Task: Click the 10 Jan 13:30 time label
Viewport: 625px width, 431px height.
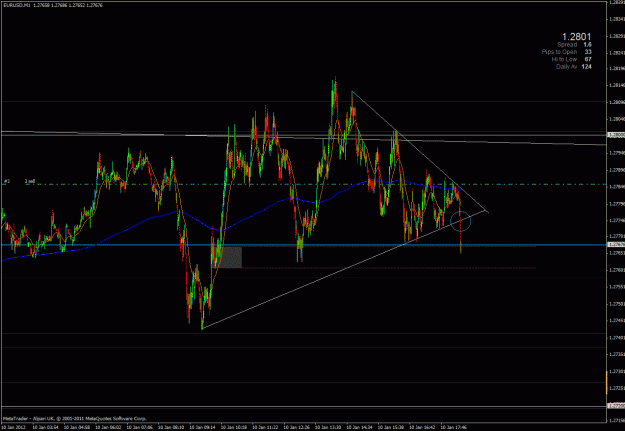Action: coord(328,427)
